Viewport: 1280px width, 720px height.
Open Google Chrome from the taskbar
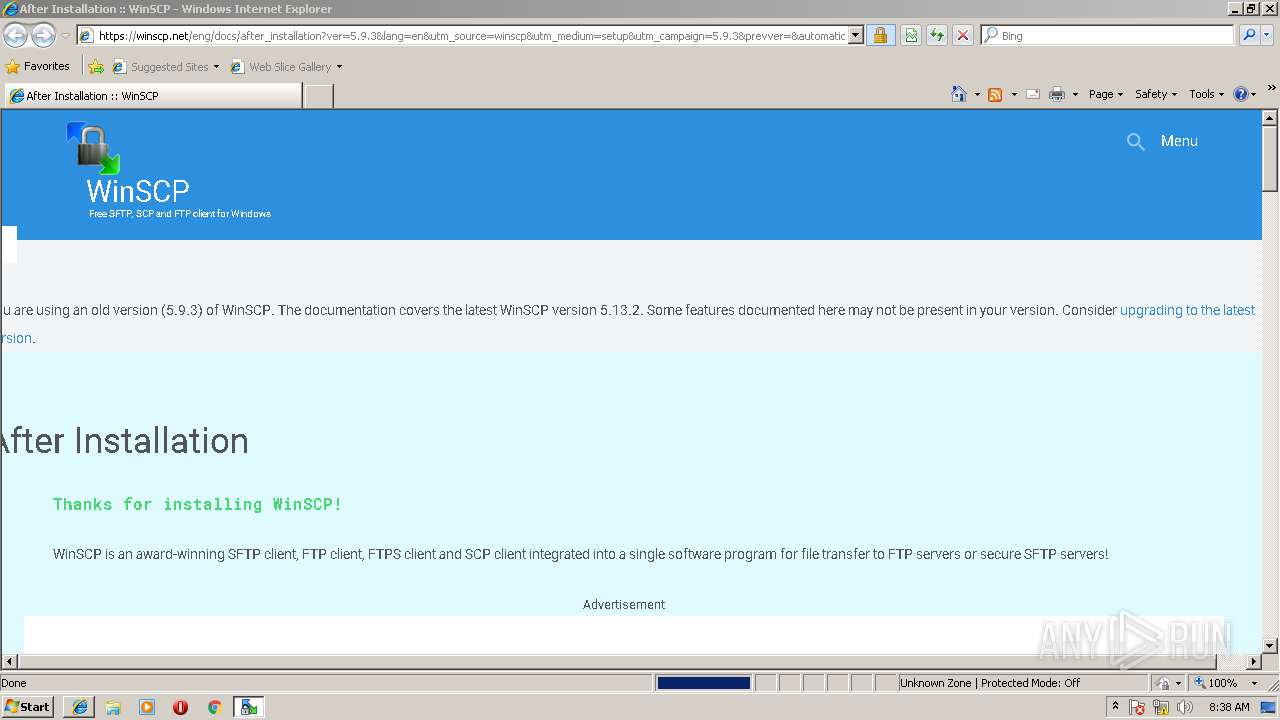point(214,707)
